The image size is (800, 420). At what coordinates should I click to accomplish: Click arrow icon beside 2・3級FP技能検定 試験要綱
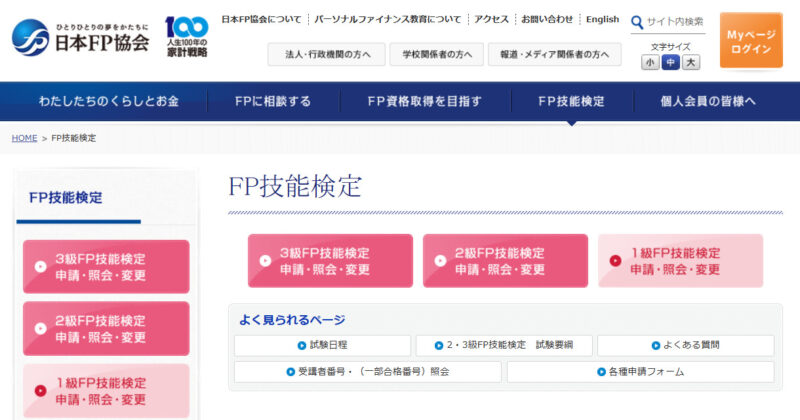pos(439,345)
